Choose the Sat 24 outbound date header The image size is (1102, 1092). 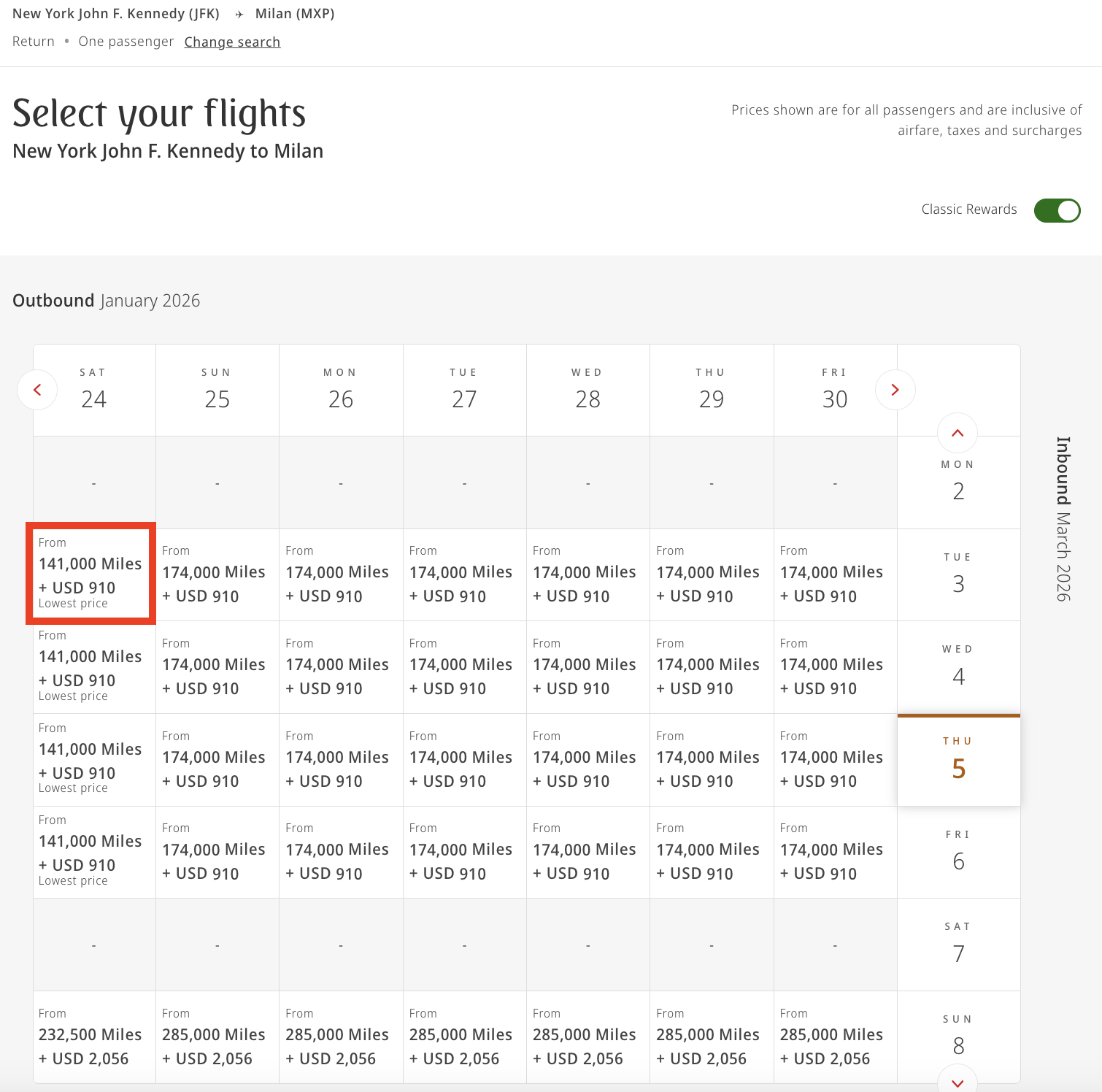[x=94, y=391]
